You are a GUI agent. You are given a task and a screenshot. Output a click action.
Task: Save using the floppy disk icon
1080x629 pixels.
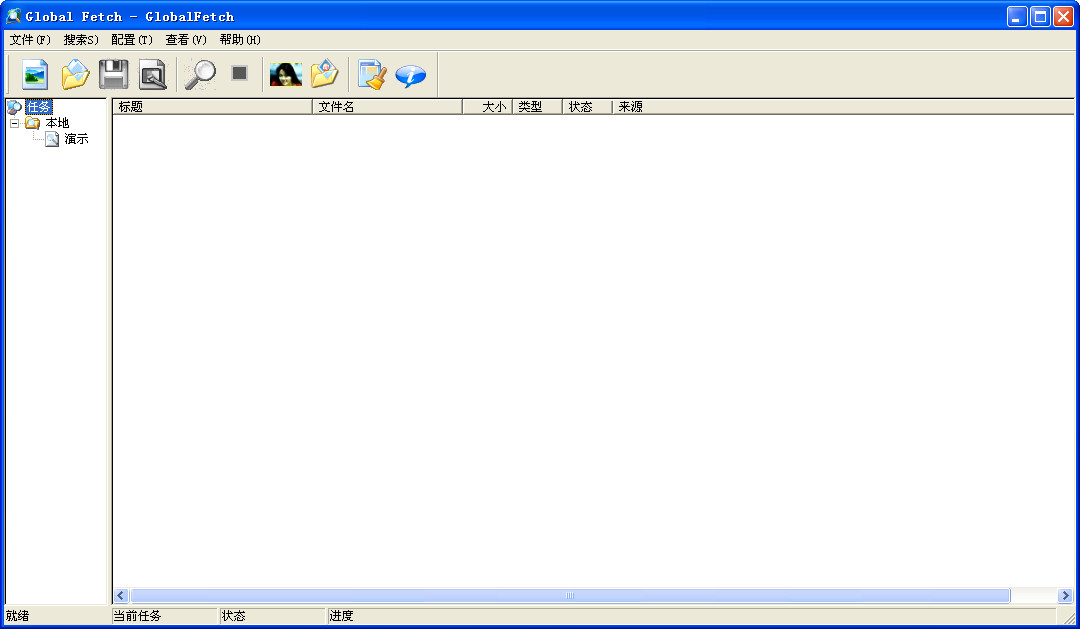tap(114, 74)
